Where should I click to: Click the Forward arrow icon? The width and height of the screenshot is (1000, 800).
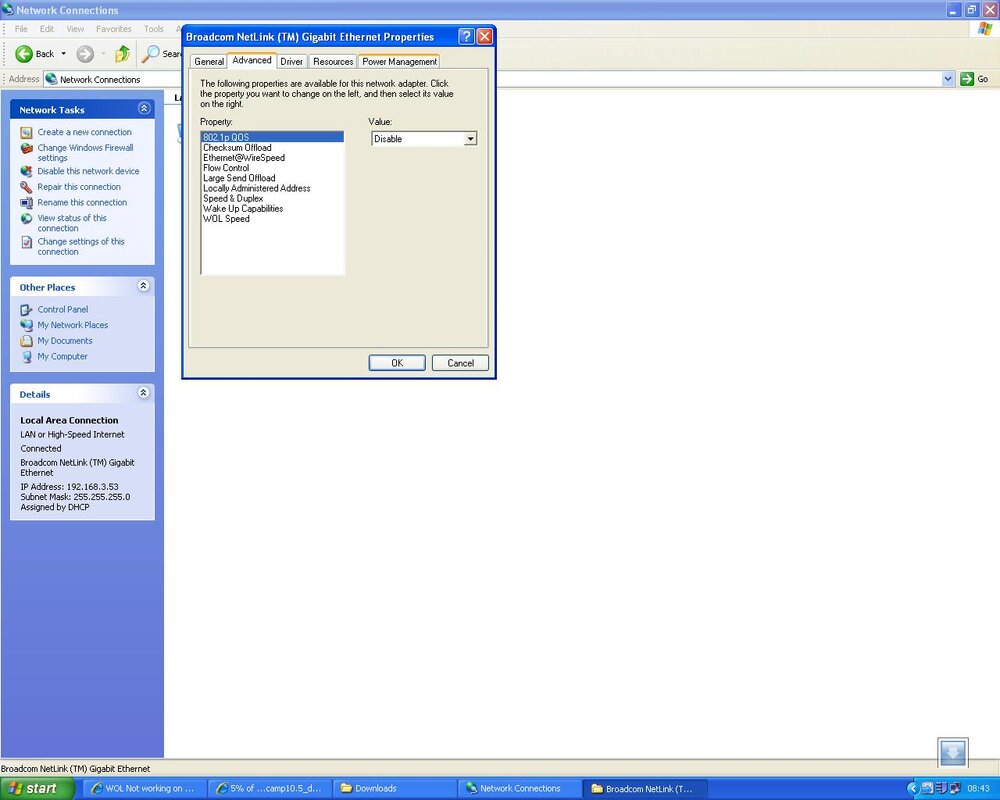point(85,54)
